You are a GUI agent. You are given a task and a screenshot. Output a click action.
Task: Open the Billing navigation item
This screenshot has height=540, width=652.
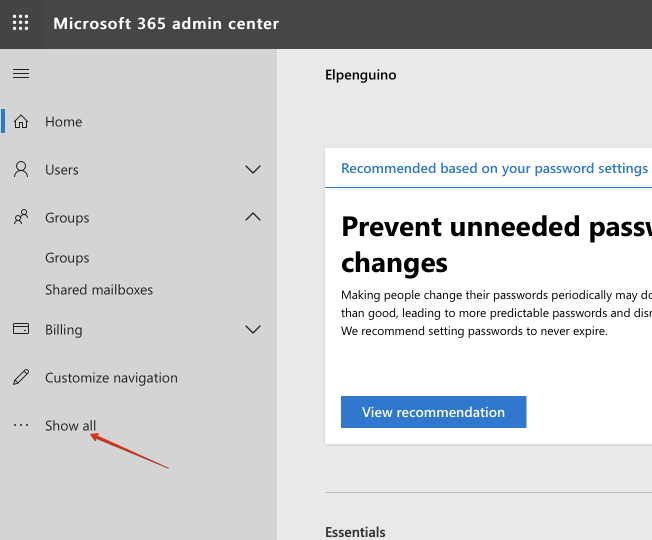(x=64, y=330)
